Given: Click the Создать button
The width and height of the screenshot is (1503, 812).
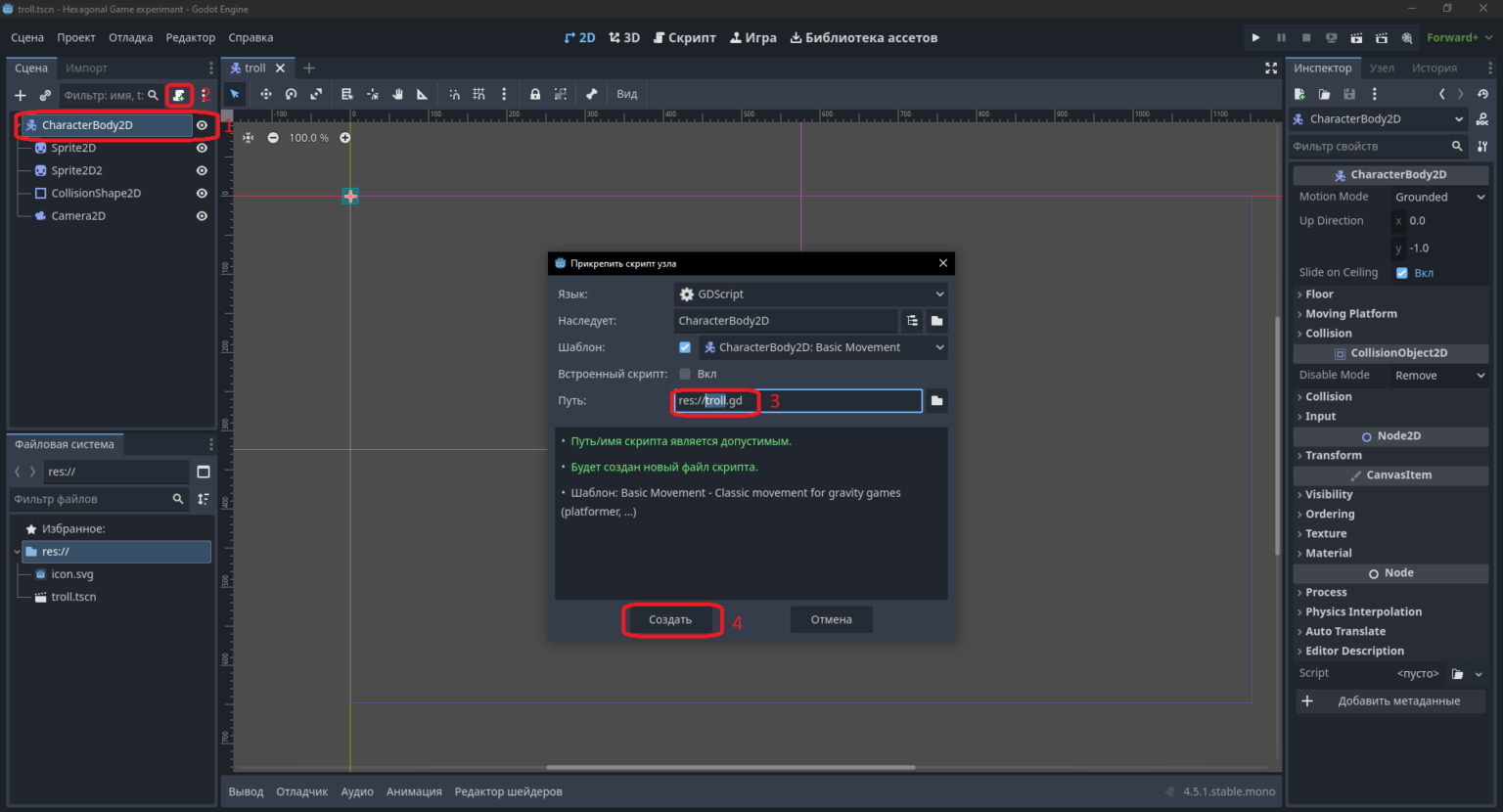Looking at the screenshot, I should [670, 619].
